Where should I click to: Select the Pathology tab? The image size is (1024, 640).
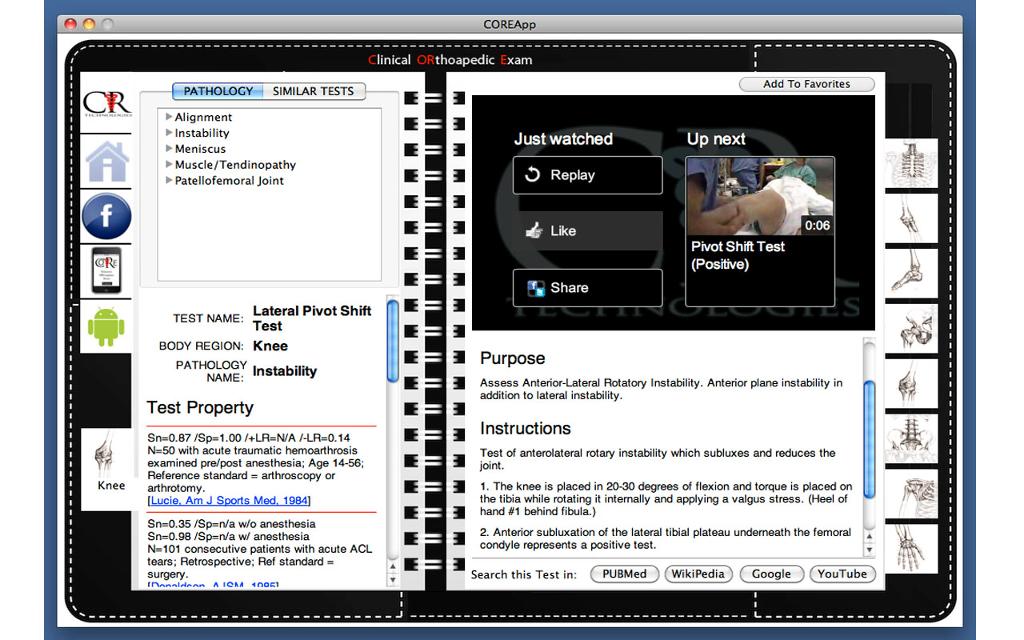pos(218,91)
